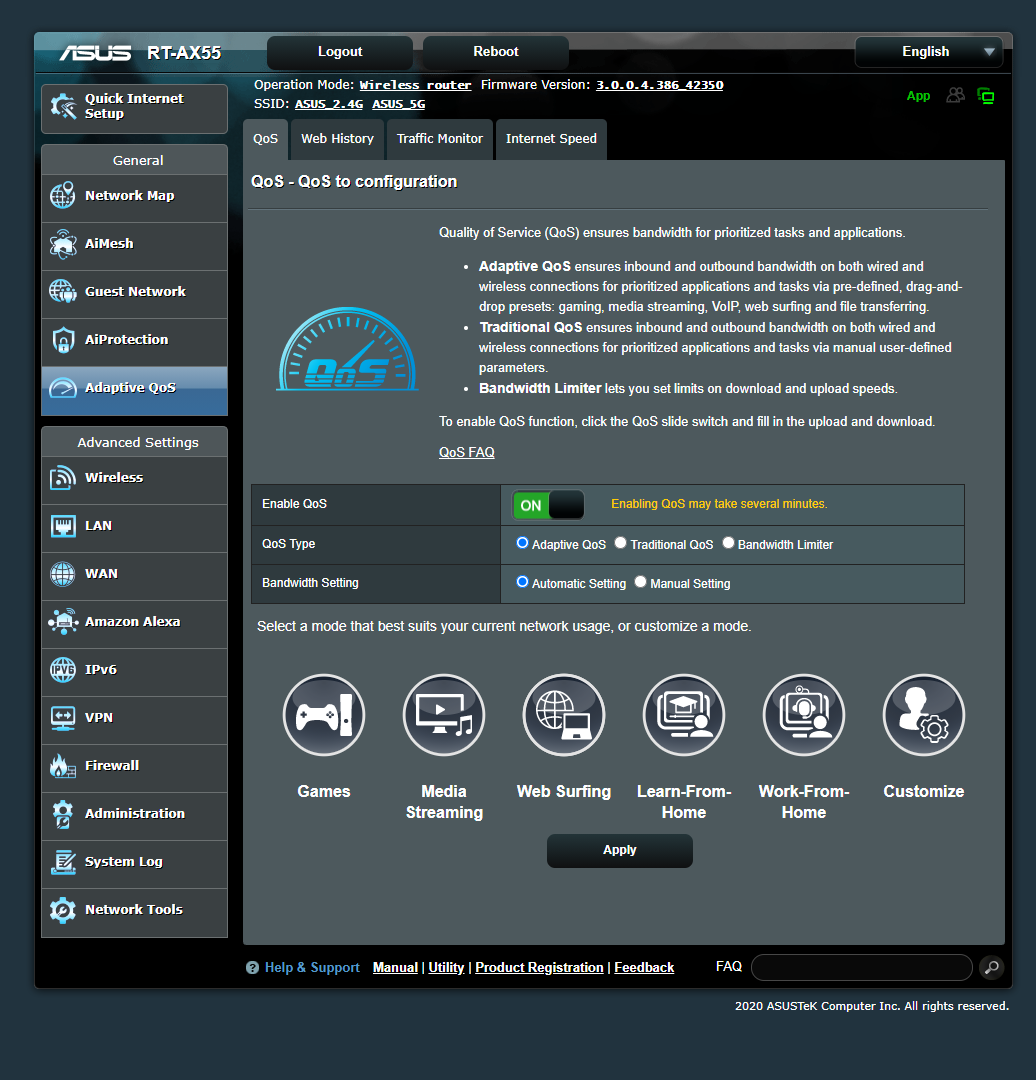The height and width of the screenshot is (1080, 1036).
Task: Click the green network client status icon
Action: tap(986, 96)
